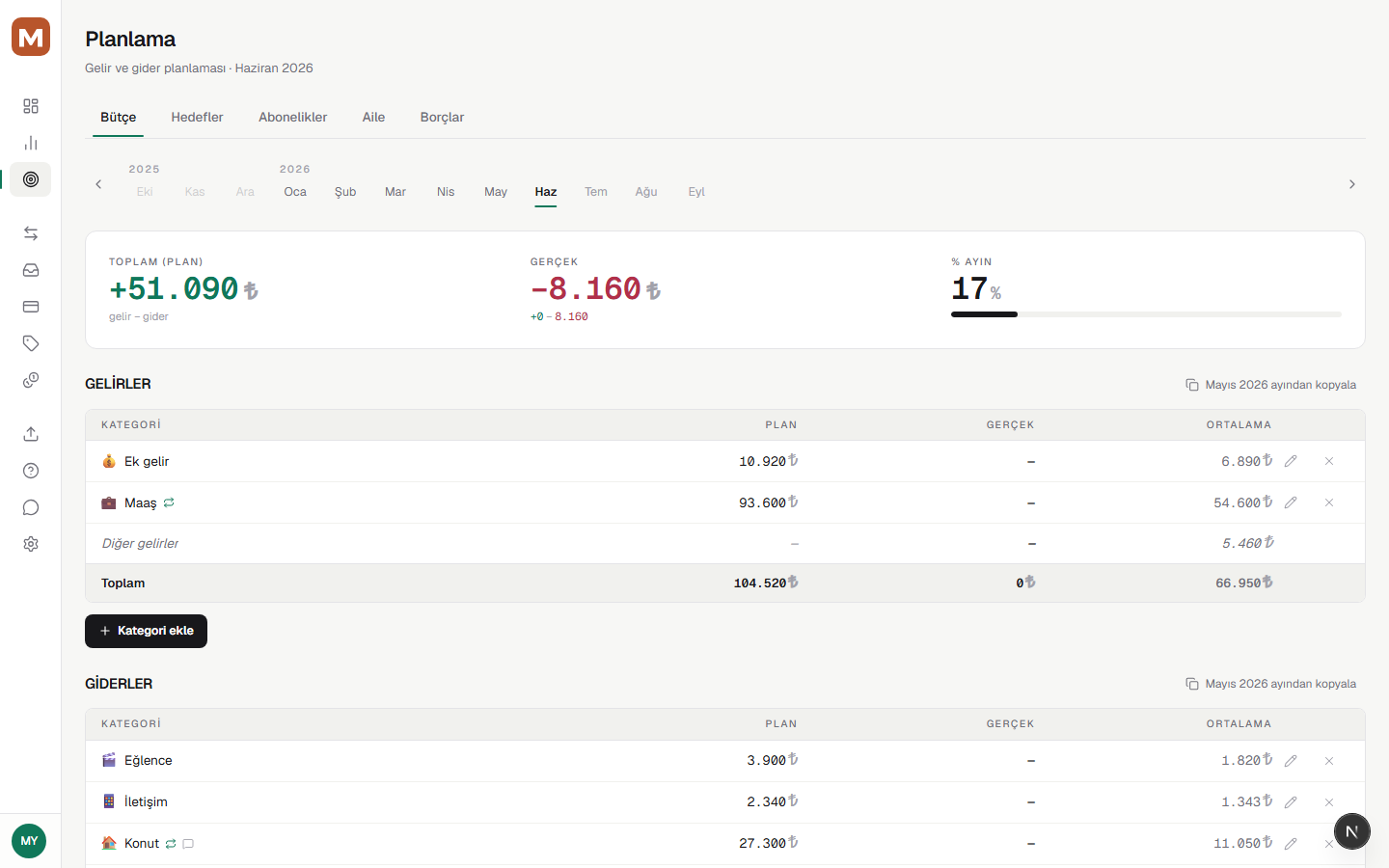1389x868 pixels.
Task: Click the month progress bar at 17%
Action: (x=1146, y=314)
